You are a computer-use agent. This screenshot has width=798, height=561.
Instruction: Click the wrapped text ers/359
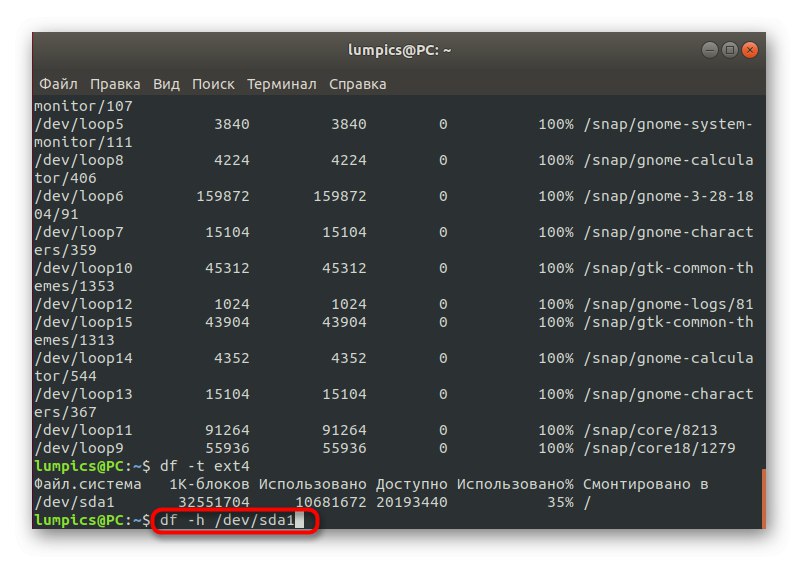[65, 250]
